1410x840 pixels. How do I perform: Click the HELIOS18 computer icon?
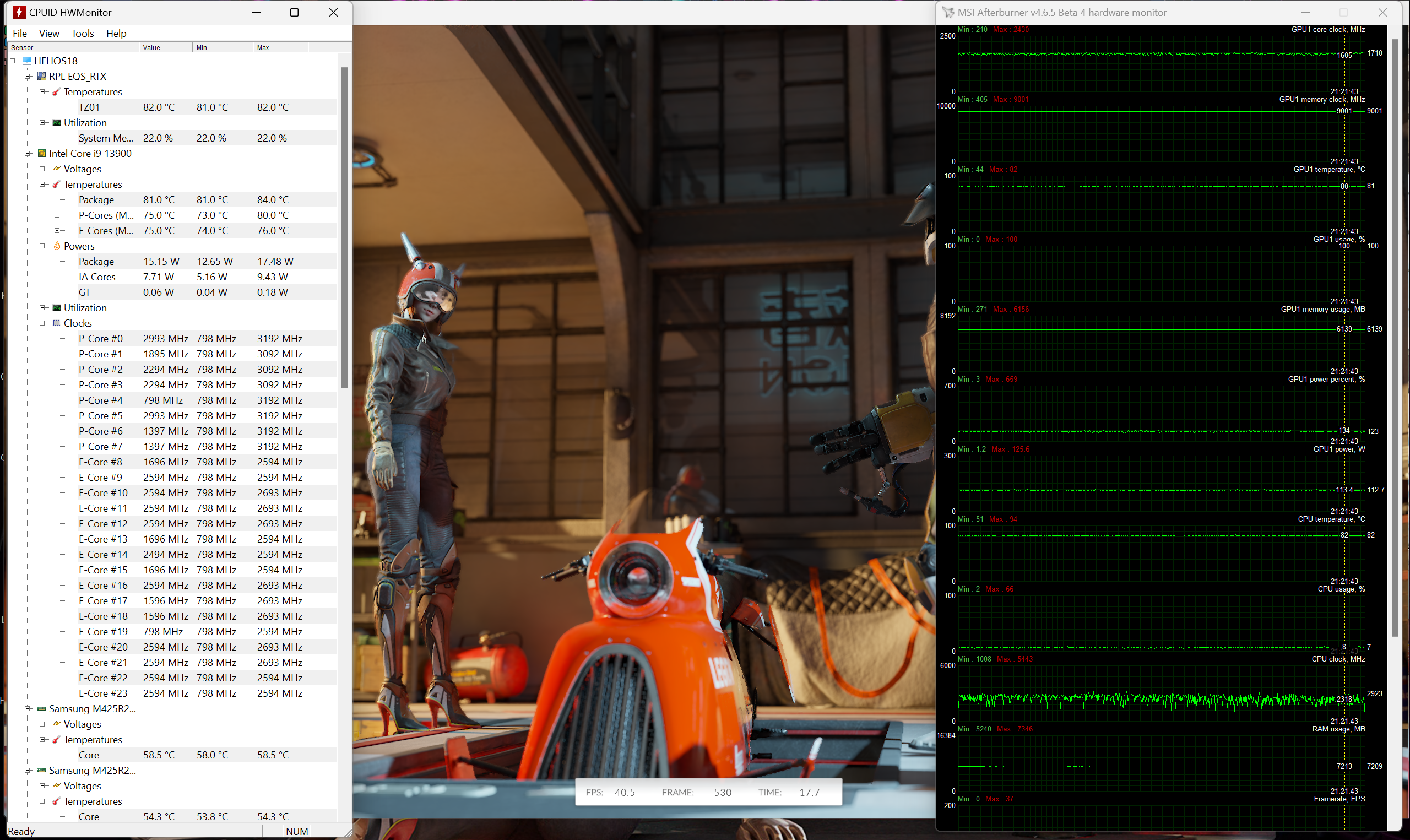(x=26, y=61)
